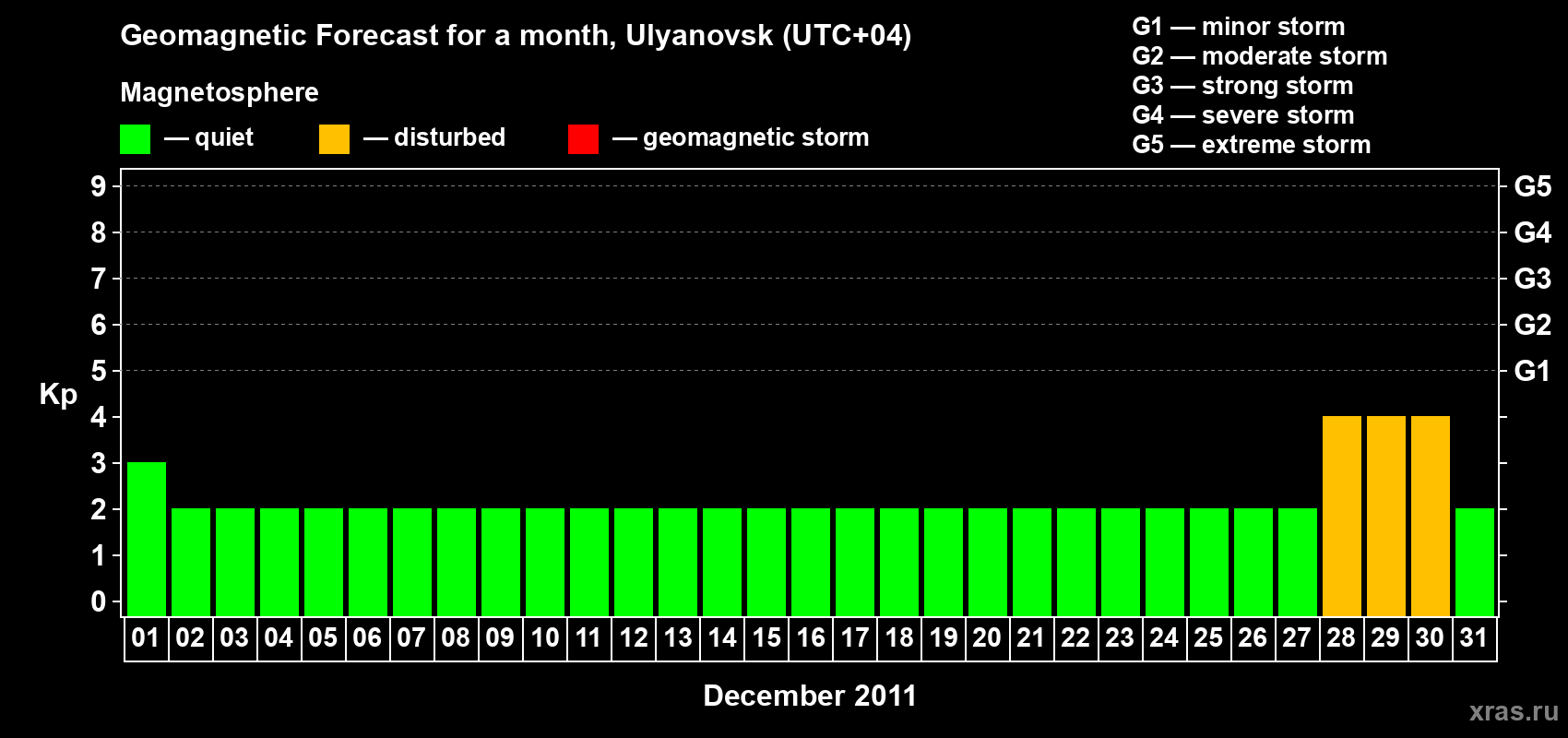1568x738 pixels.
Task: Click the G2 label on the right axis
Action: coord(1533,325)
